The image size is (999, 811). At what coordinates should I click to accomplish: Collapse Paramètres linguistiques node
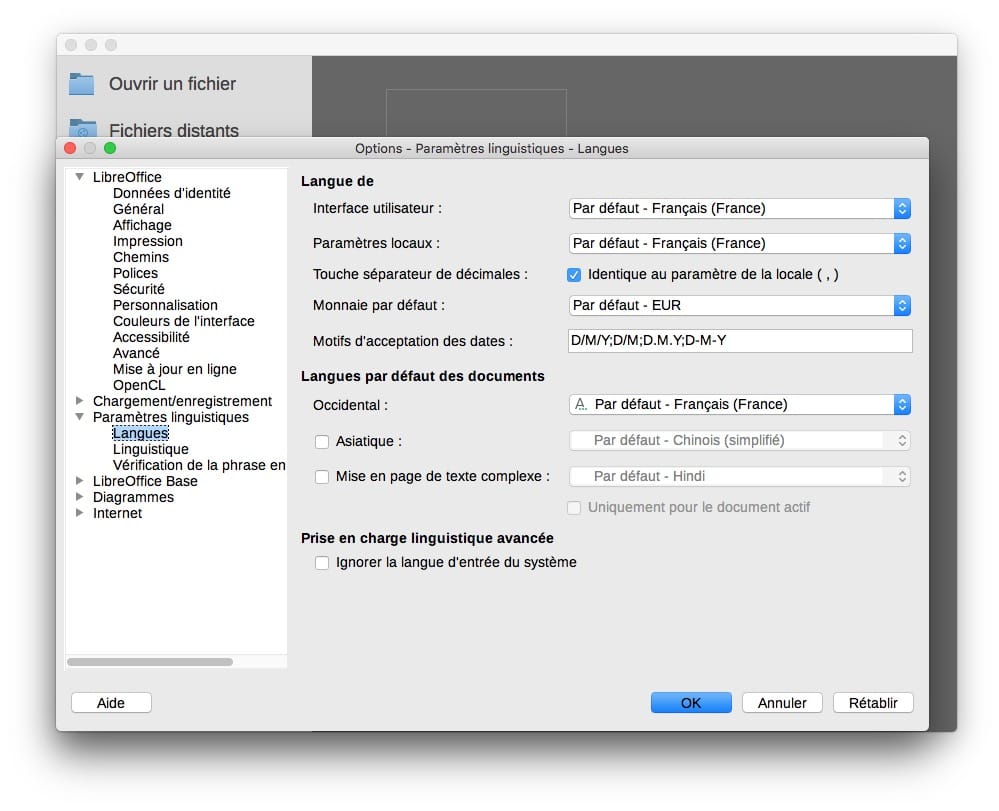(80, 417)
